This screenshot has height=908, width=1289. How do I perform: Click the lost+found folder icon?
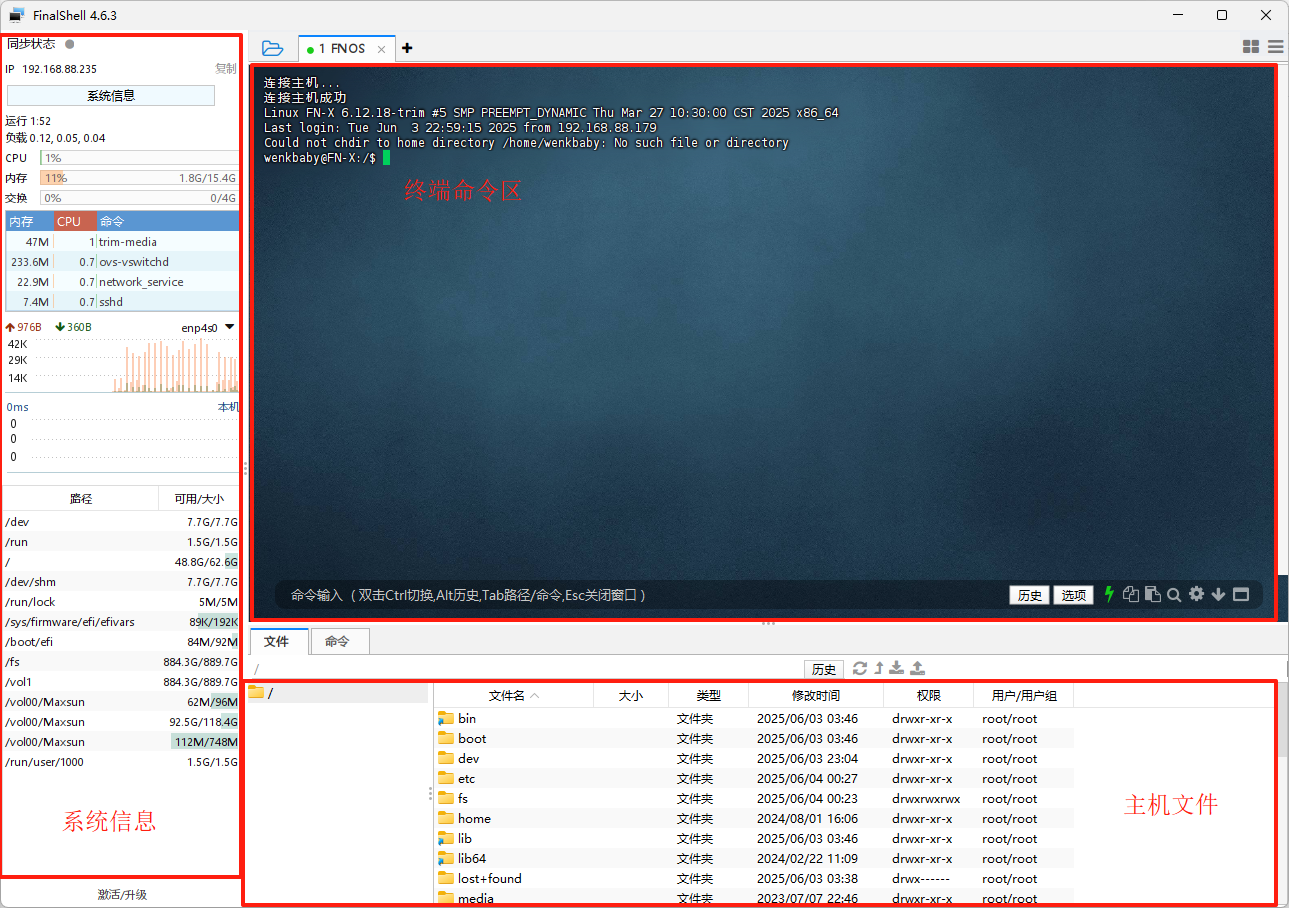coord(446,878)
